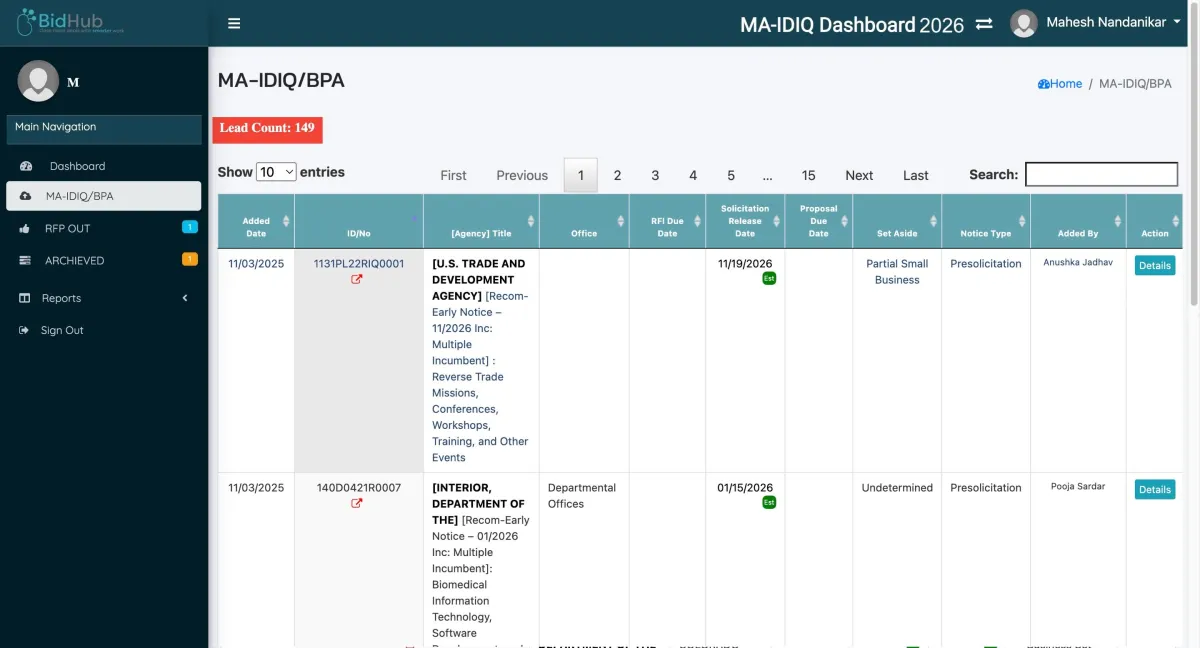This screenshot has height=648, width=1200.
Task: Click the Search input field
Action: tap(1101, 174)
